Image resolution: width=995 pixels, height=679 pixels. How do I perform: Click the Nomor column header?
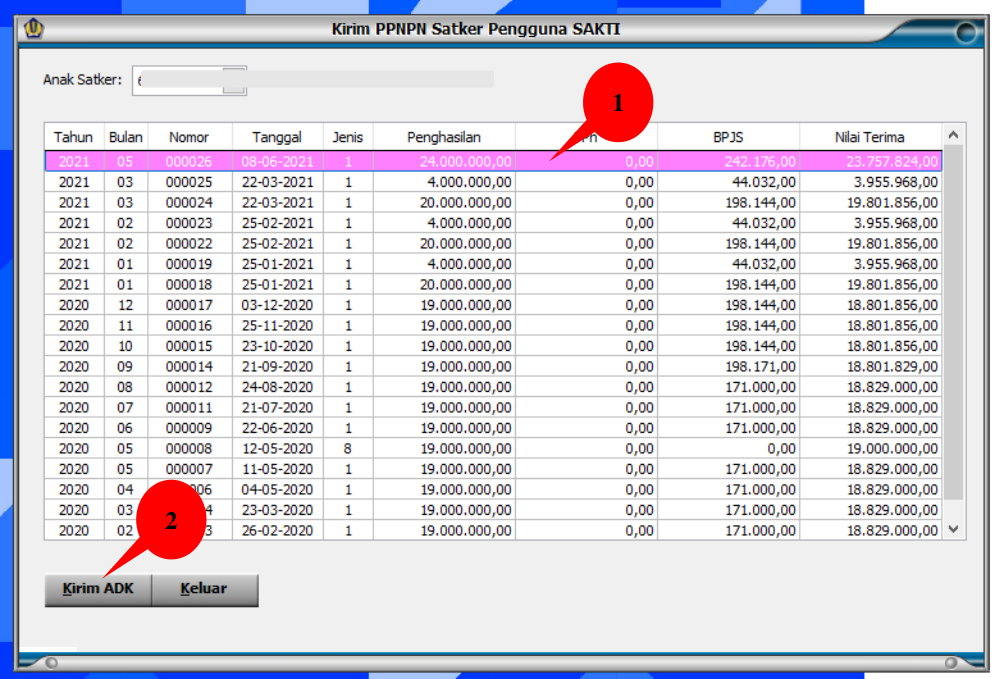[x=189, y=137]
